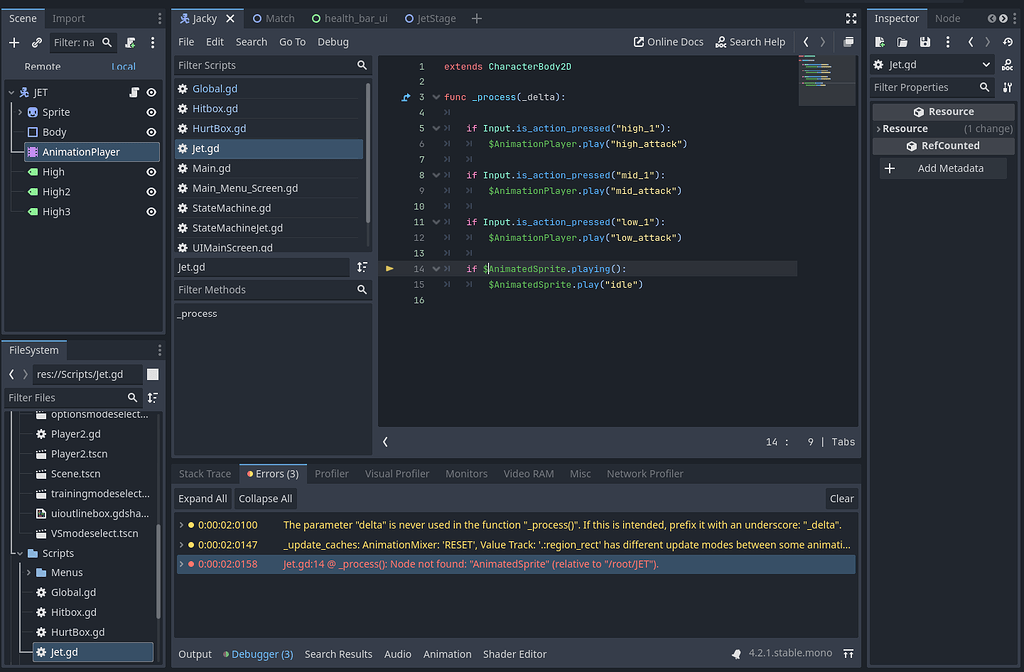This screenshot has width=1024, height=672.
Task: Collapse the Scripts folder in FileSystem
Action: coord(18,553)
